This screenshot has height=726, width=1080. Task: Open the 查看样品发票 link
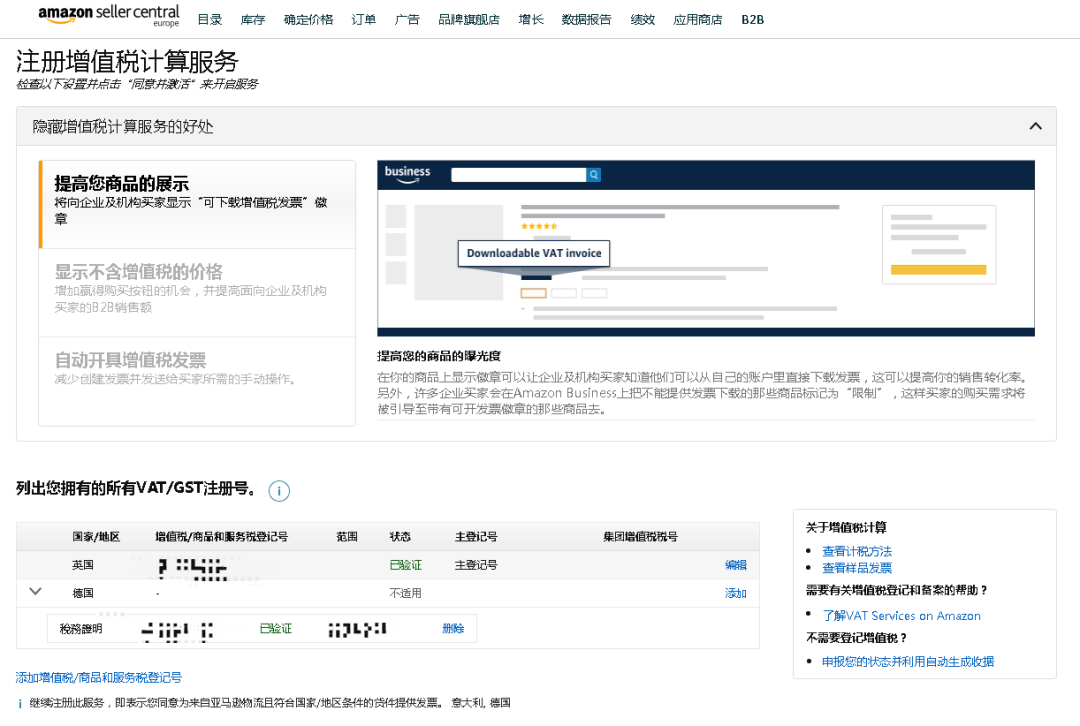pyautogui.click(x=857, y=567)
